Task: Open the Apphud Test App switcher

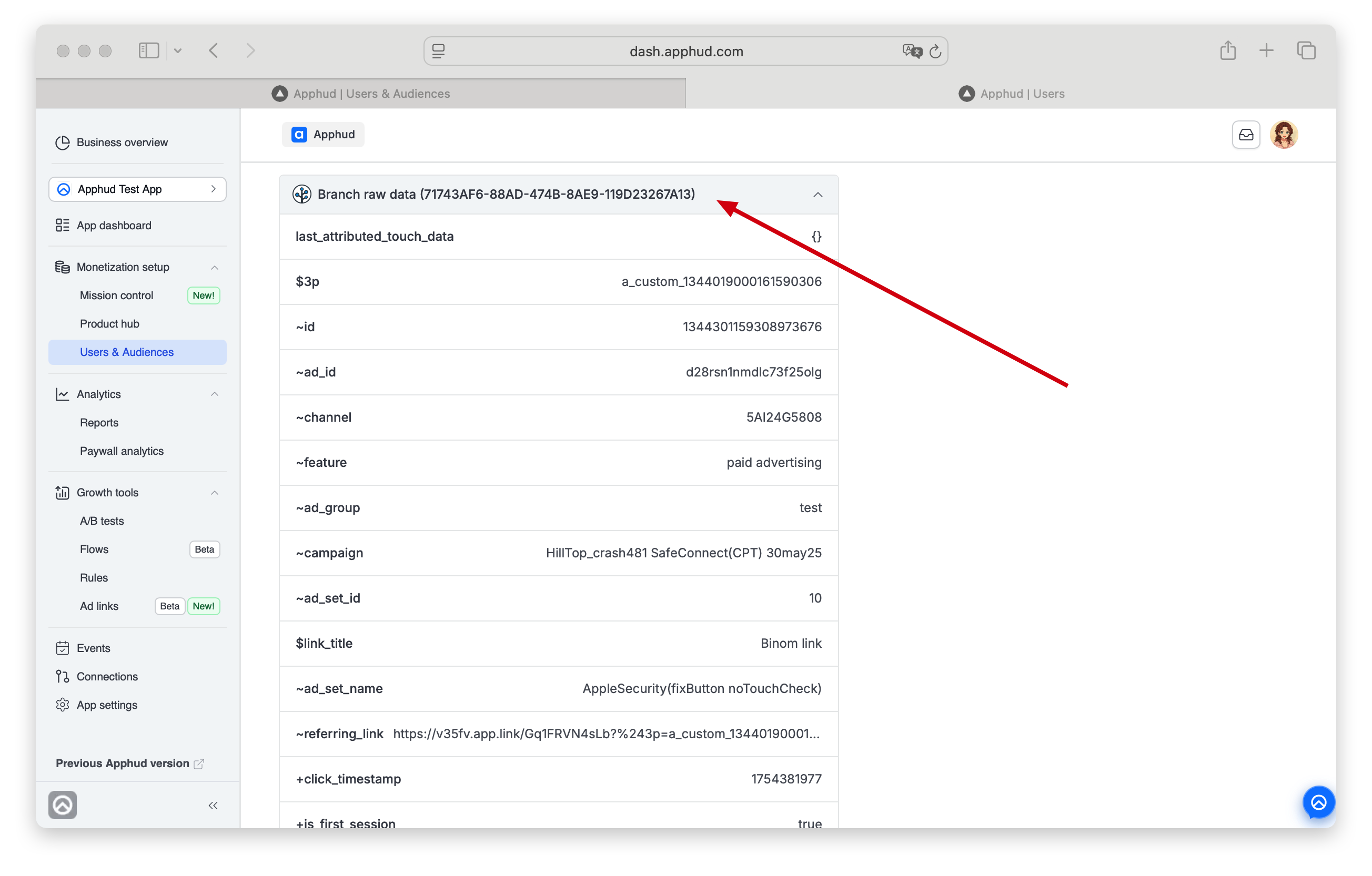Action: pyautogui.click(x=137, y=189)
